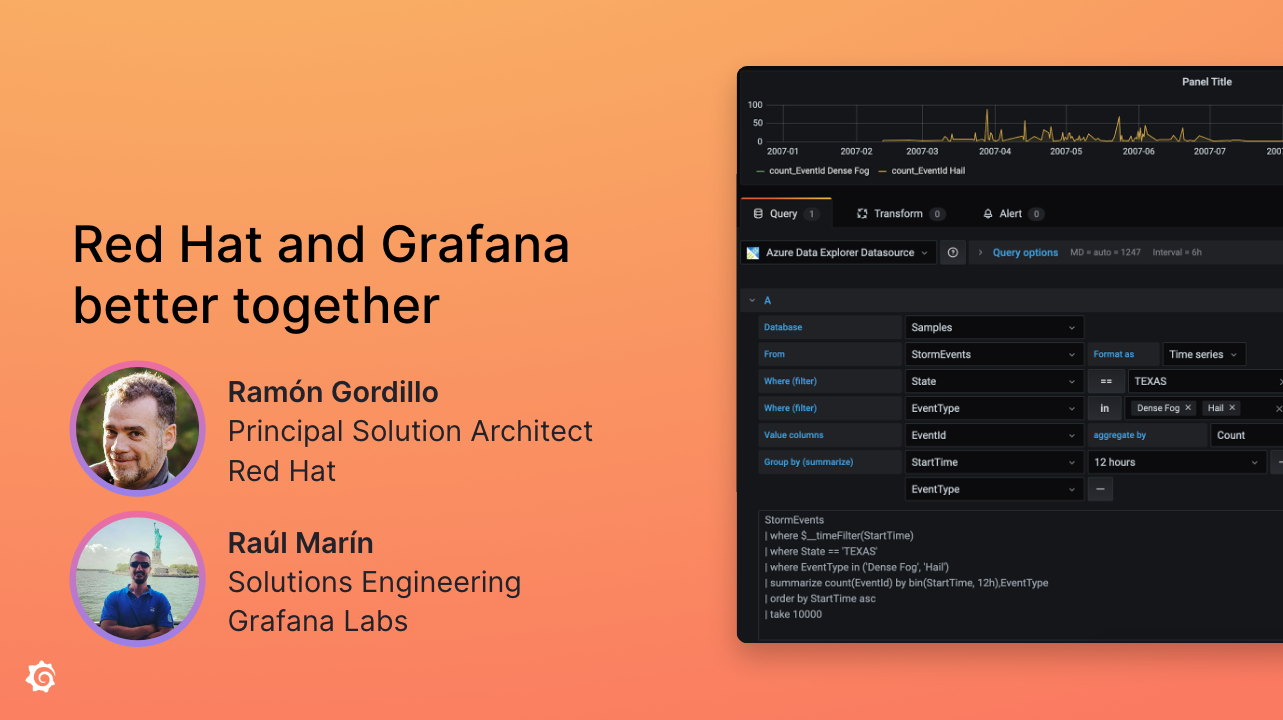Clear the TEXAS filter value
Image resolution: width=1283 pixels, height=720 pixels.
(x=1280, y=381)
